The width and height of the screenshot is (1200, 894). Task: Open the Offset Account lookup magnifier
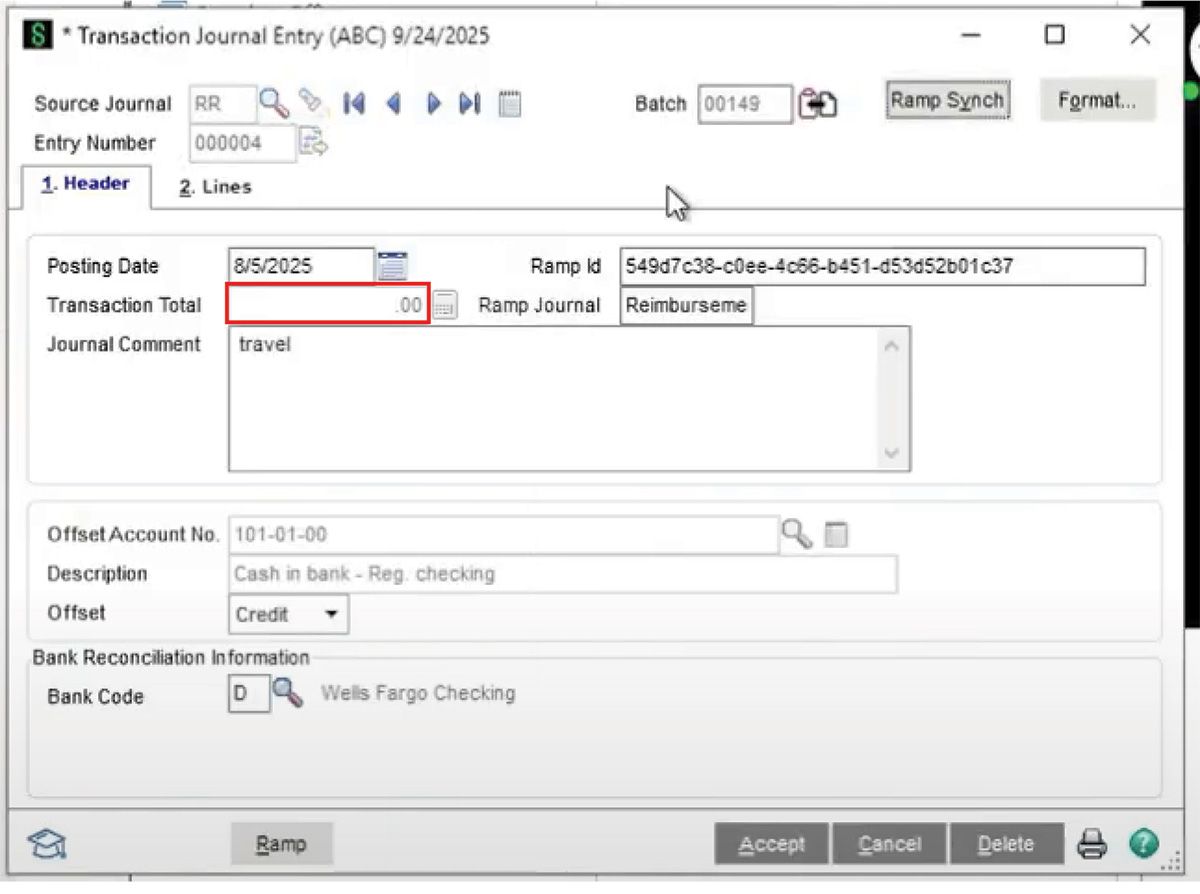coord(795,534)
